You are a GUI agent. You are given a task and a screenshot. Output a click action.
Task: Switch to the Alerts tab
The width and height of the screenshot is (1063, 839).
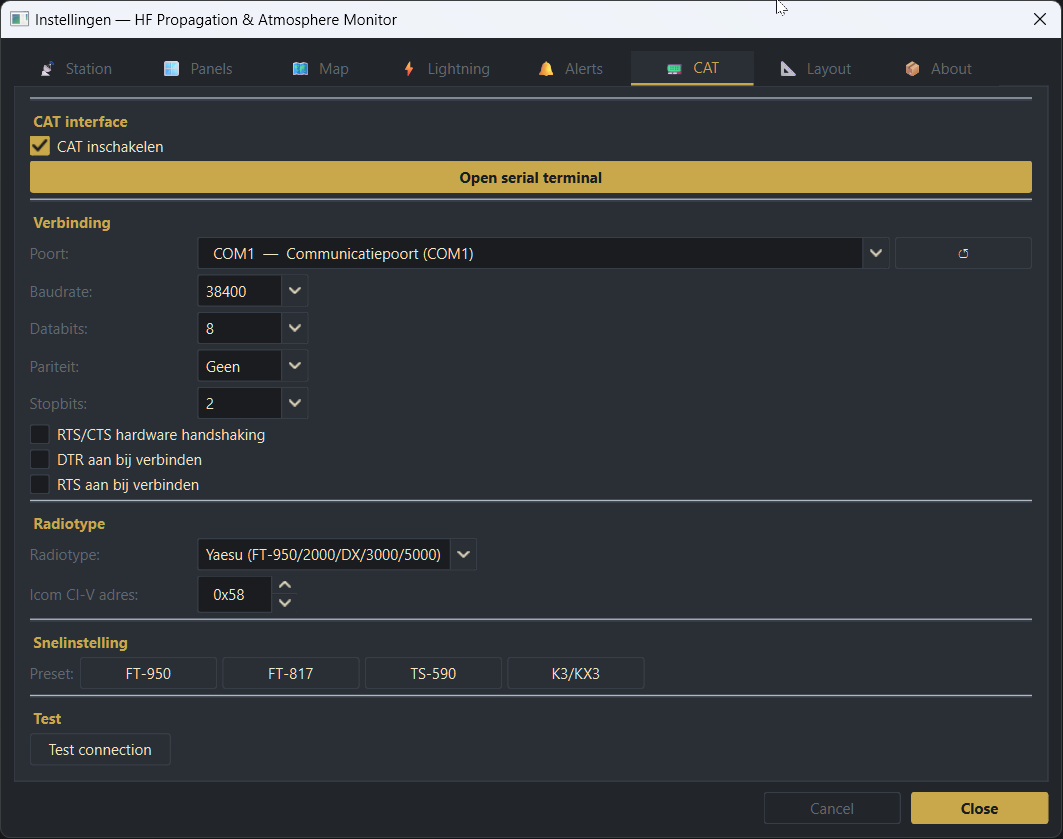point(570,68)
